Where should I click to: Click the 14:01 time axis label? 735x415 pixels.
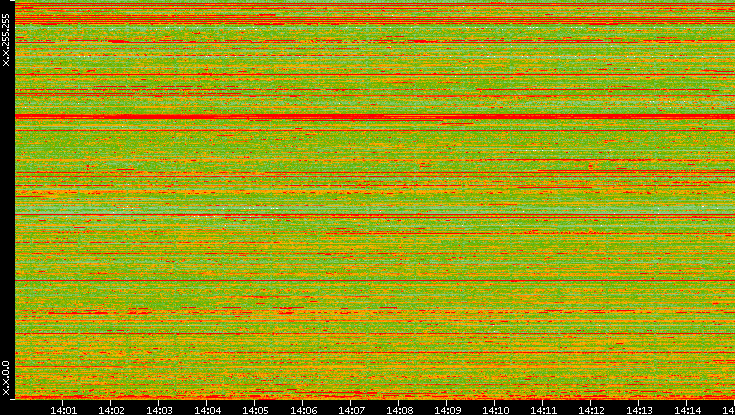pyautogui.click(x=63, y=410)
